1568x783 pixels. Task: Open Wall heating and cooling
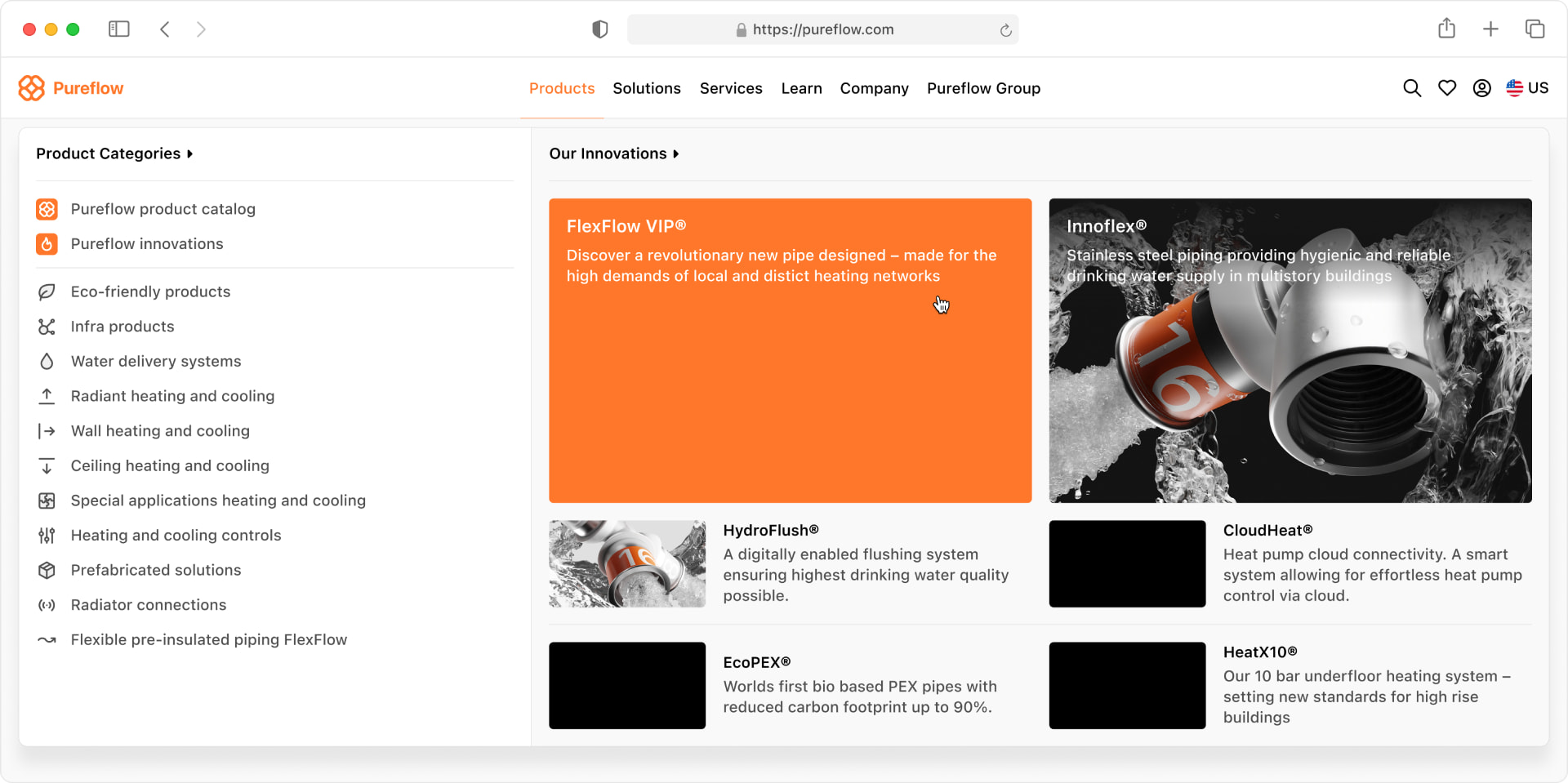click(x=160, y=431)
